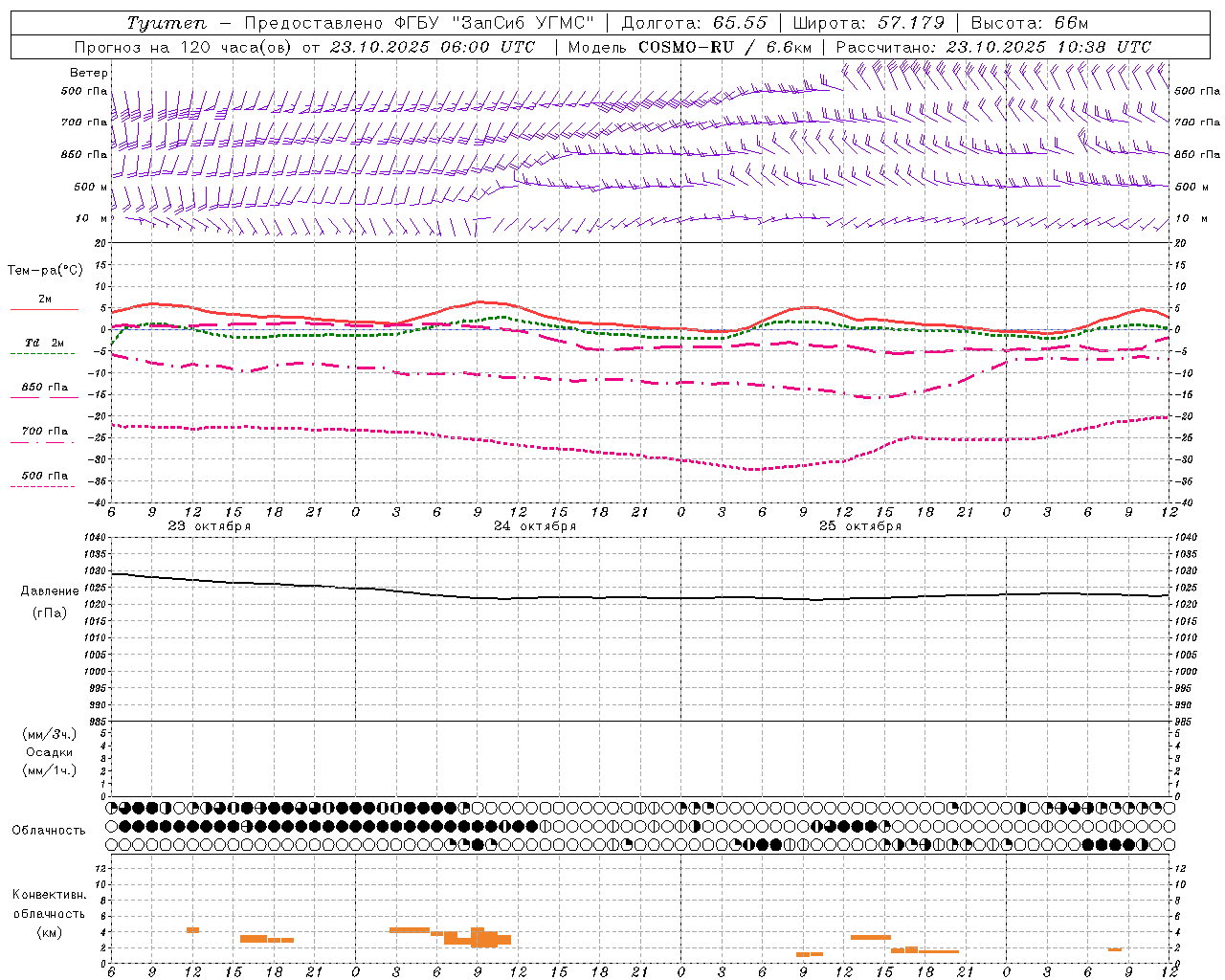This screenshot has height=980, width=1225.
Task: Click the "Долгота: 65.55" header value
Action: click(x=694, y=23)
